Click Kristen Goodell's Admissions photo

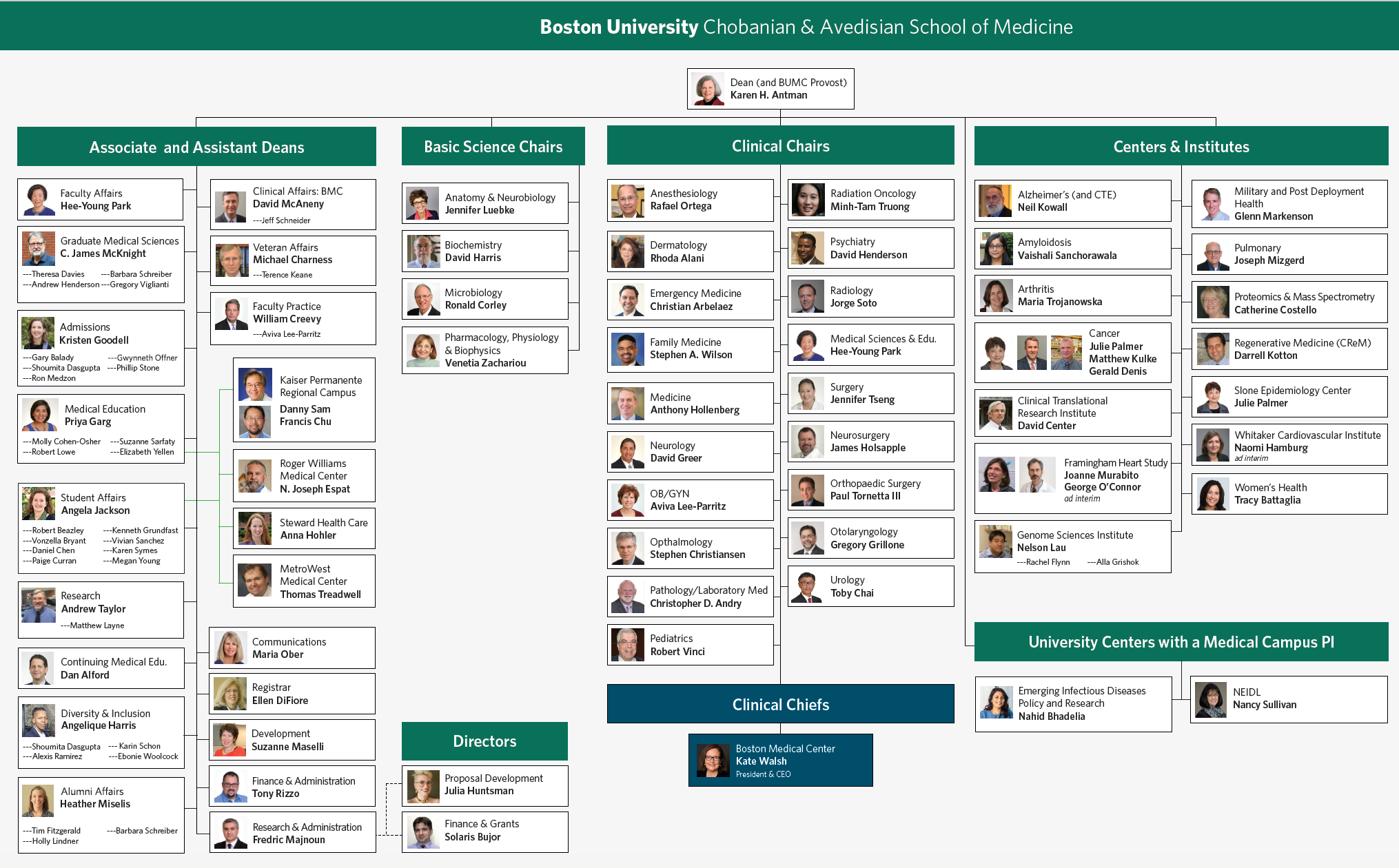(37, 333)
